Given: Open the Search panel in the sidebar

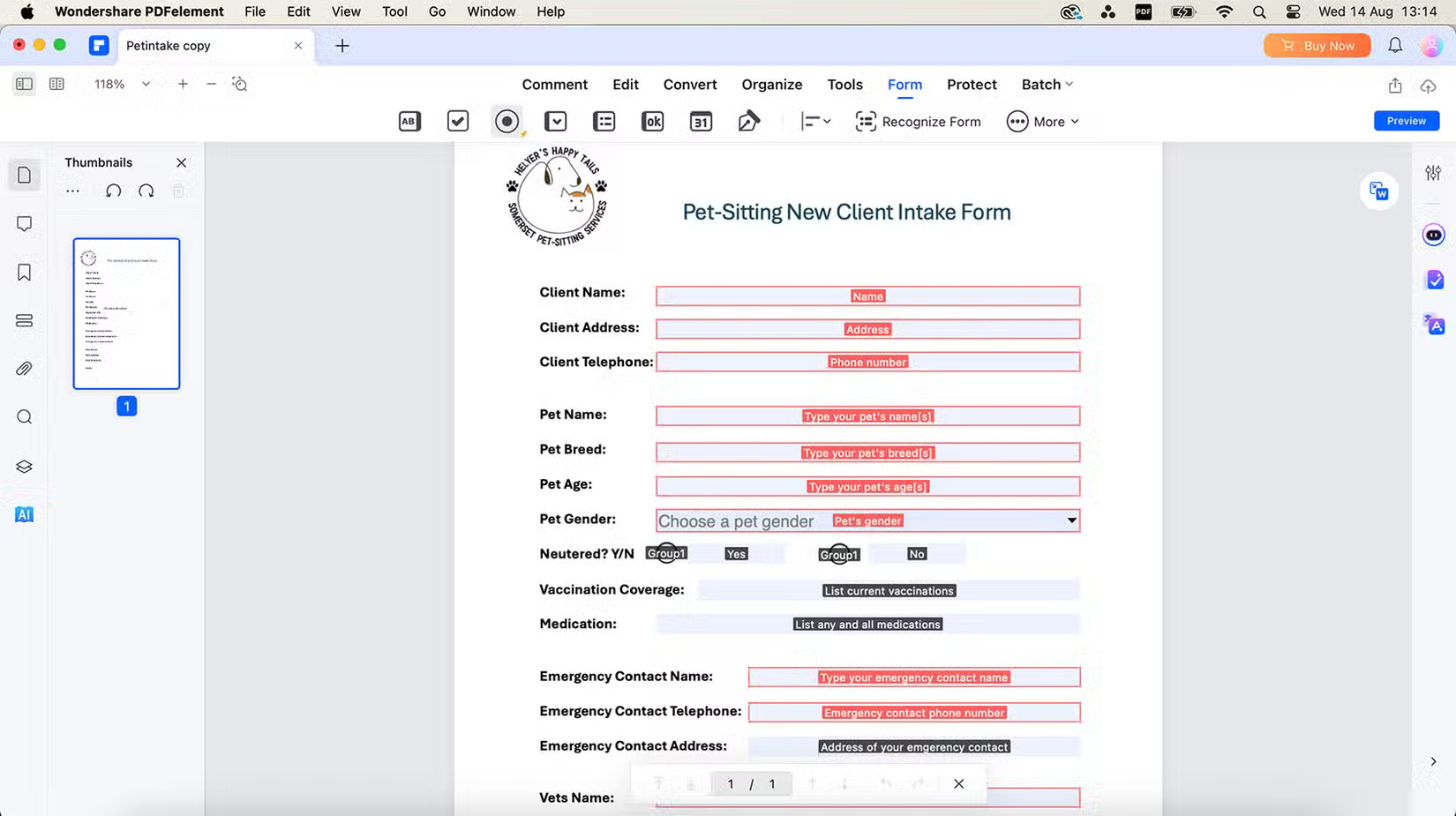Looking at the screenshot, I should click(x=24, y=416).
